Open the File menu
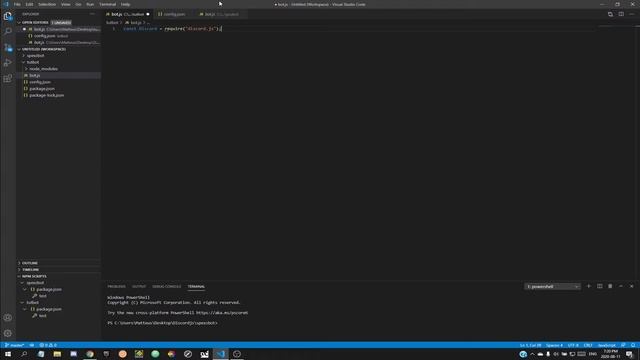 click(x=17, y=4)
